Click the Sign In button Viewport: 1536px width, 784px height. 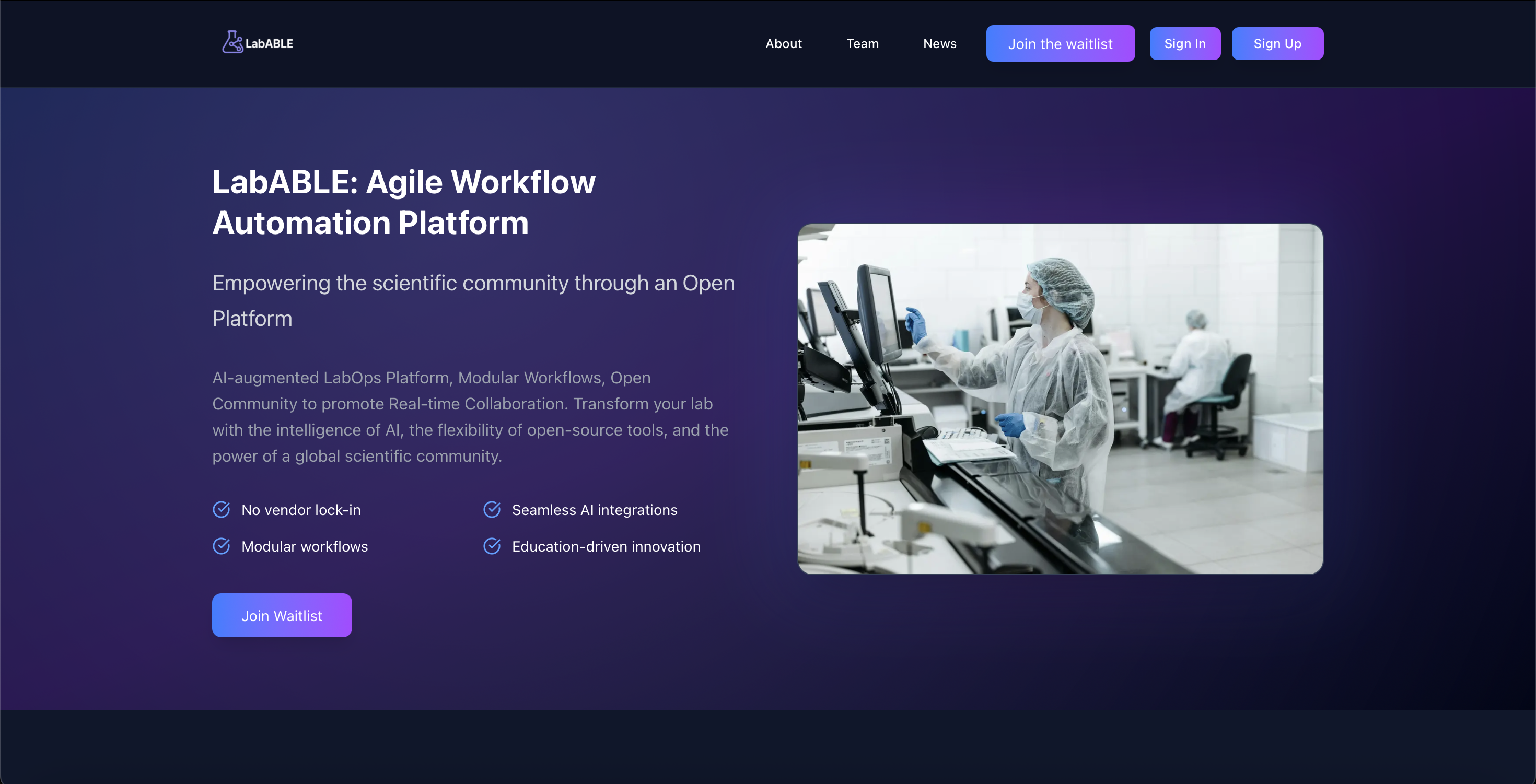(1185, 43)
